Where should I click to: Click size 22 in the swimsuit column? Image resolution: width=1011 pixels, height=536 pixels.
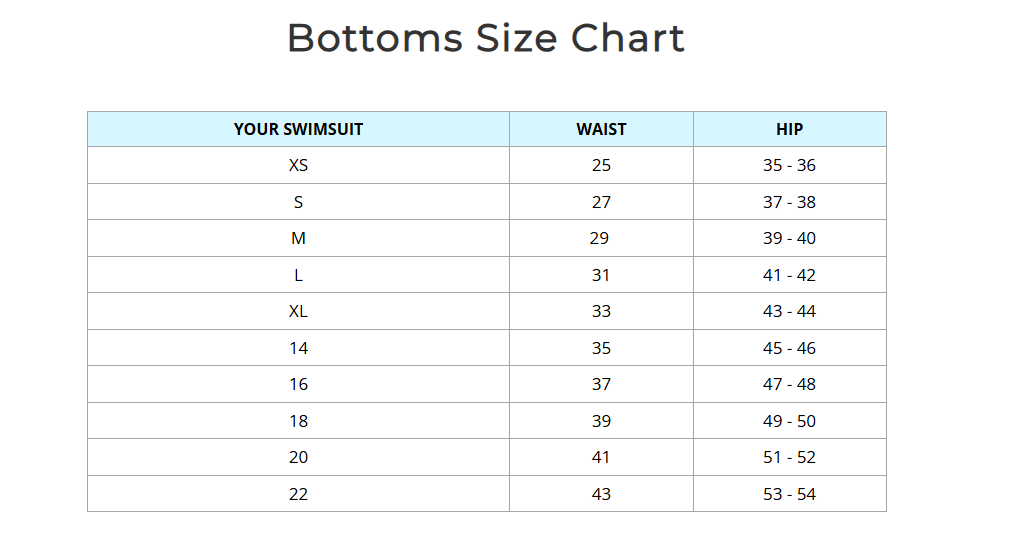[298, 494]
